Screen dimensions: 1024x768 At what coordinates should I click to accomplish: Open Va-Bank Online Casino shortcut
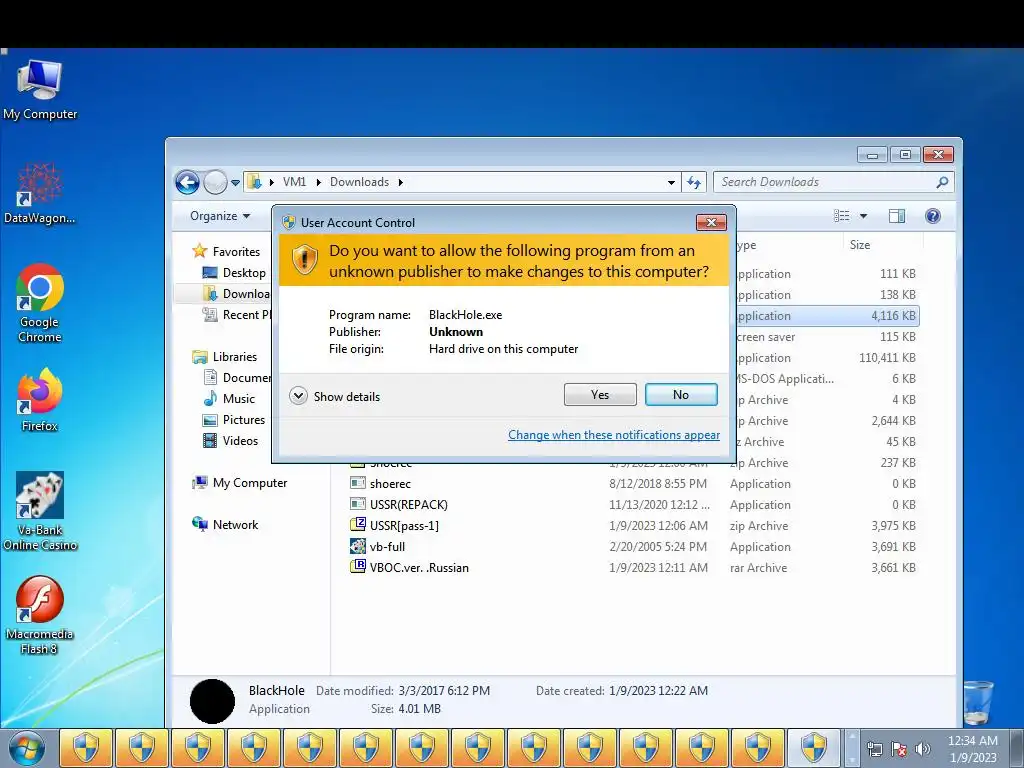(x=39, y=511)
